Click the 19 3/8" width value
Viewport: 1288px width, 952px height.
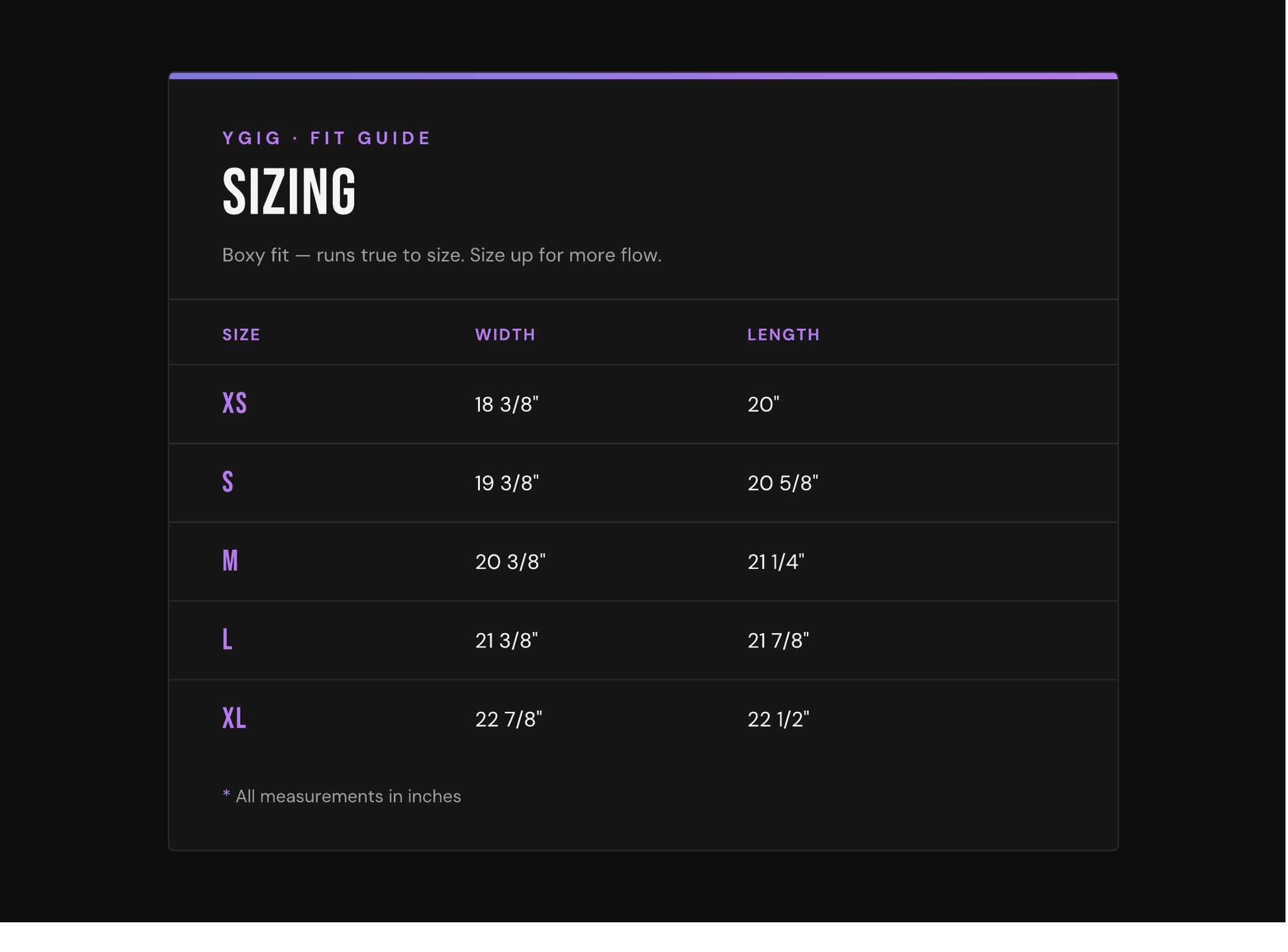coord(507,483)
